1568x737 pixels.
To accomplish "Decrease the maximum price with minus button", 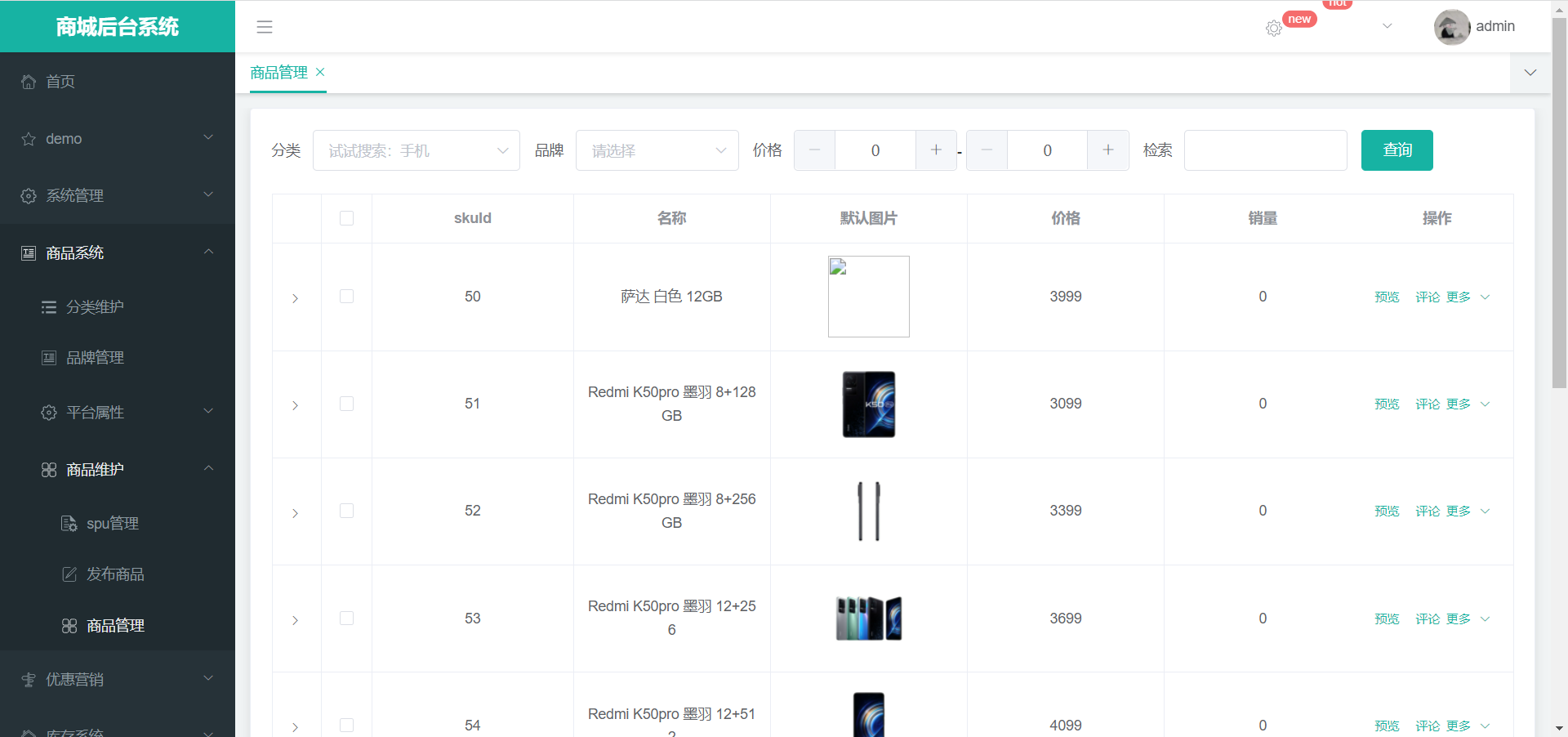I will tap(987, 150).
